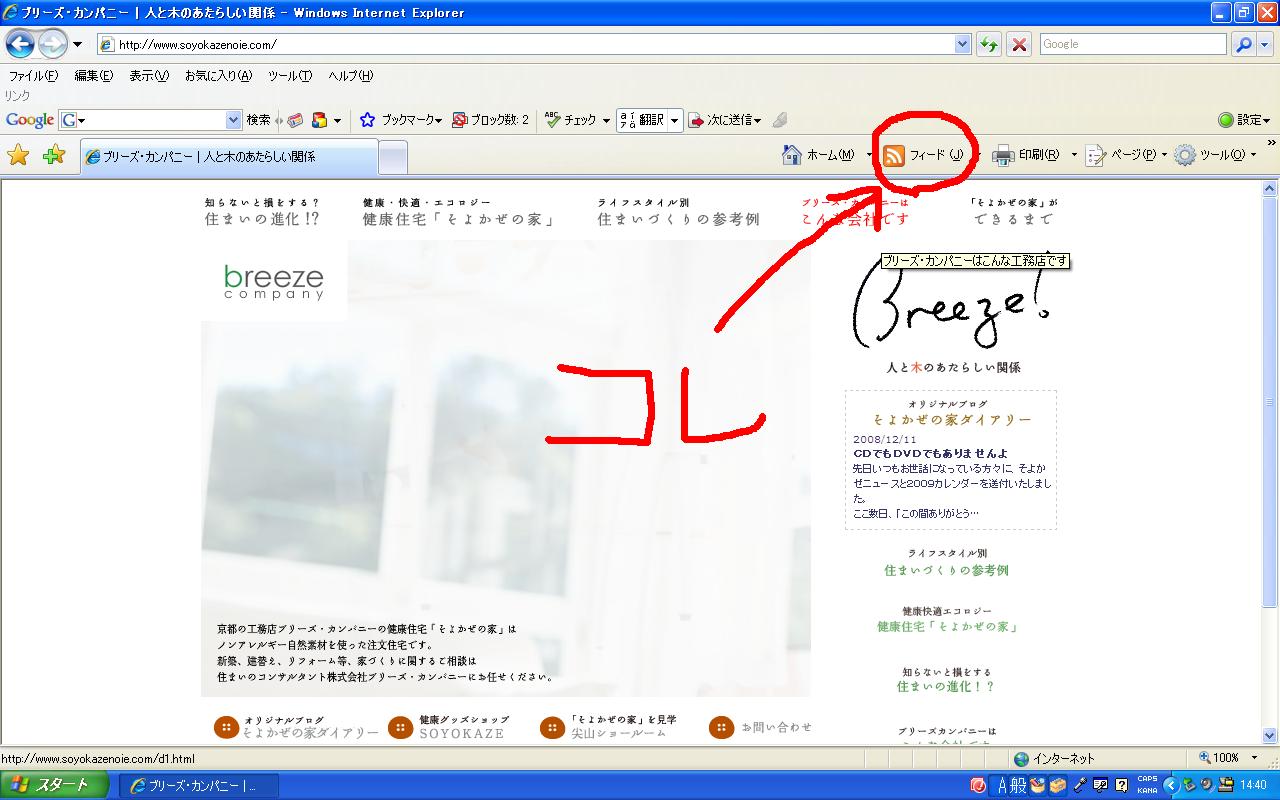Click the colorful Google toolbar gadget icon
Screen dimensions: 1280x800
point(320,120)
